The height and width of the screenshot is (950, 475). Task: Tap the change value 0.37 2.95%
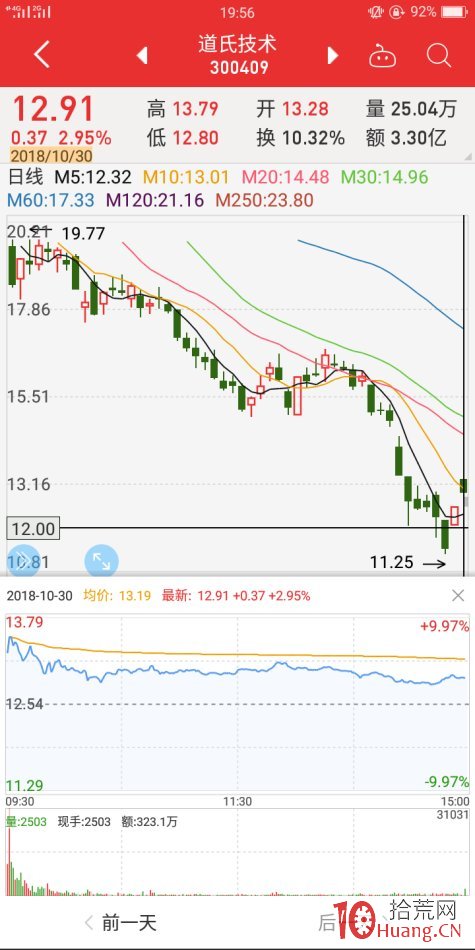61,138
